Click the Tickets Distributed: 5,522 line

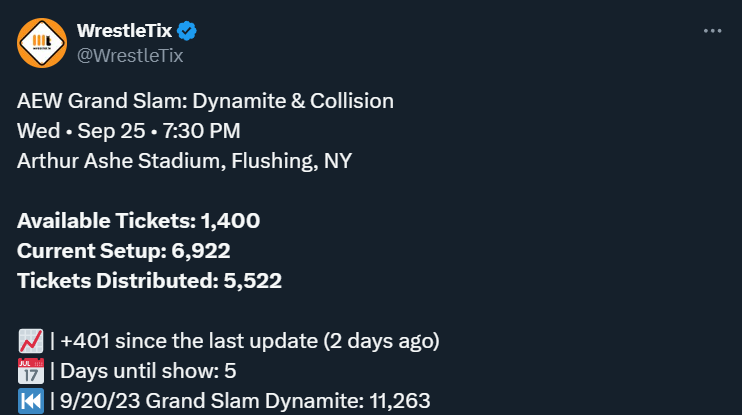tap(149, 281)
